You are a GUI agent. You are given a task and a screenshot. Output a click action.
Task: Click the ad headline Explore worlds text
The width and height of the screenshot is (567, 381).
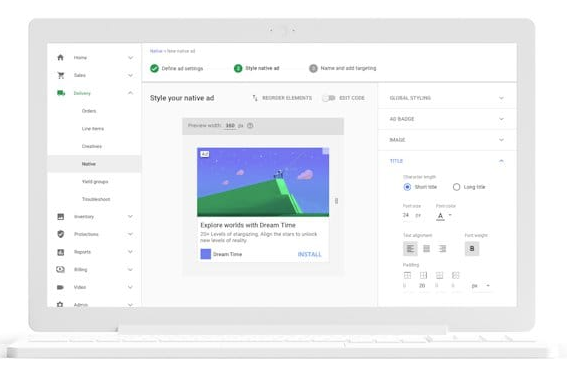pyautogui.click(x=248, y=225)
